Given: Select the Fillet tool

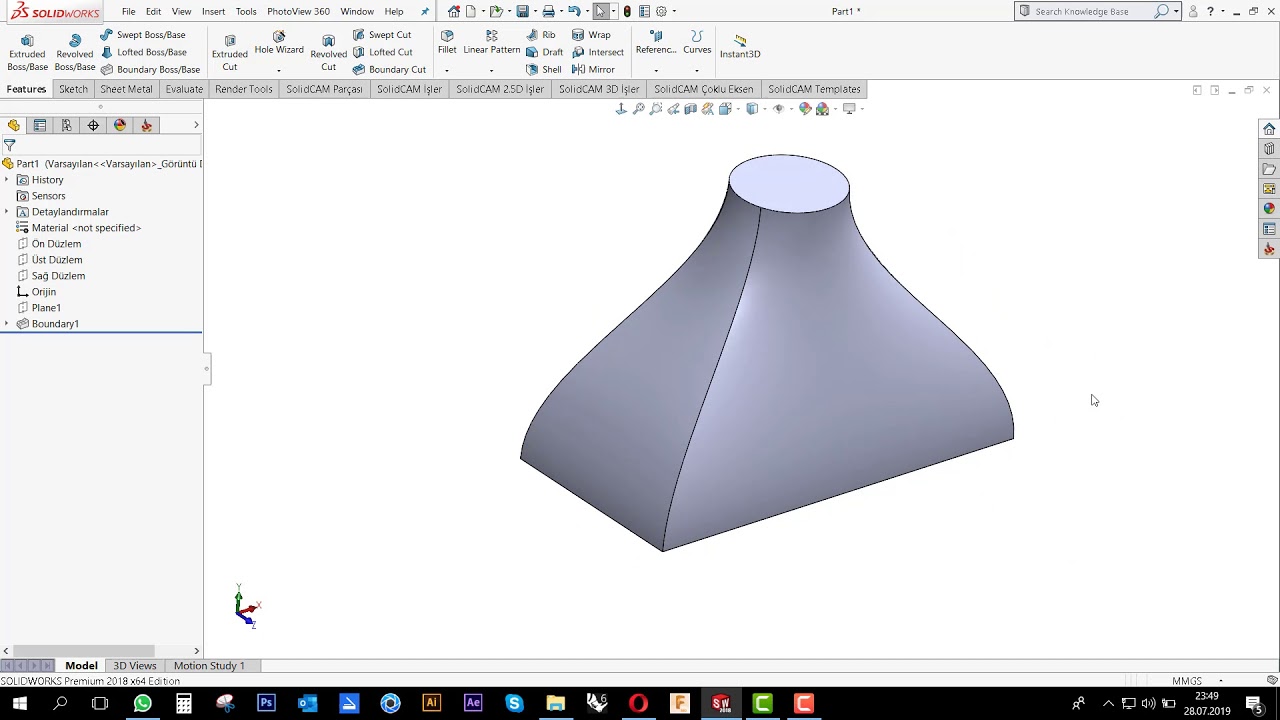Looking at the screenshot, I should click(447, 42).
